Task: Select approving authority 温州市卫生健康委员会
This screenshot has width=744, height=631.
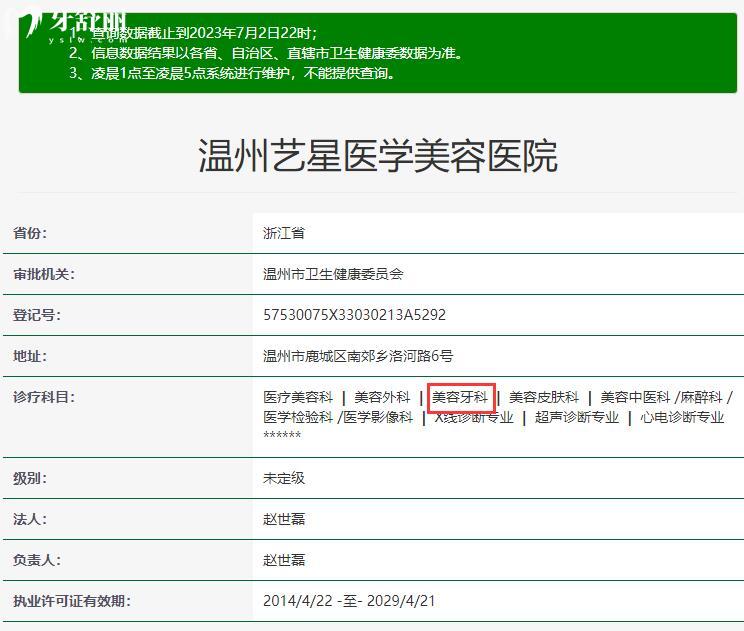Action: [x=333, y=274]
